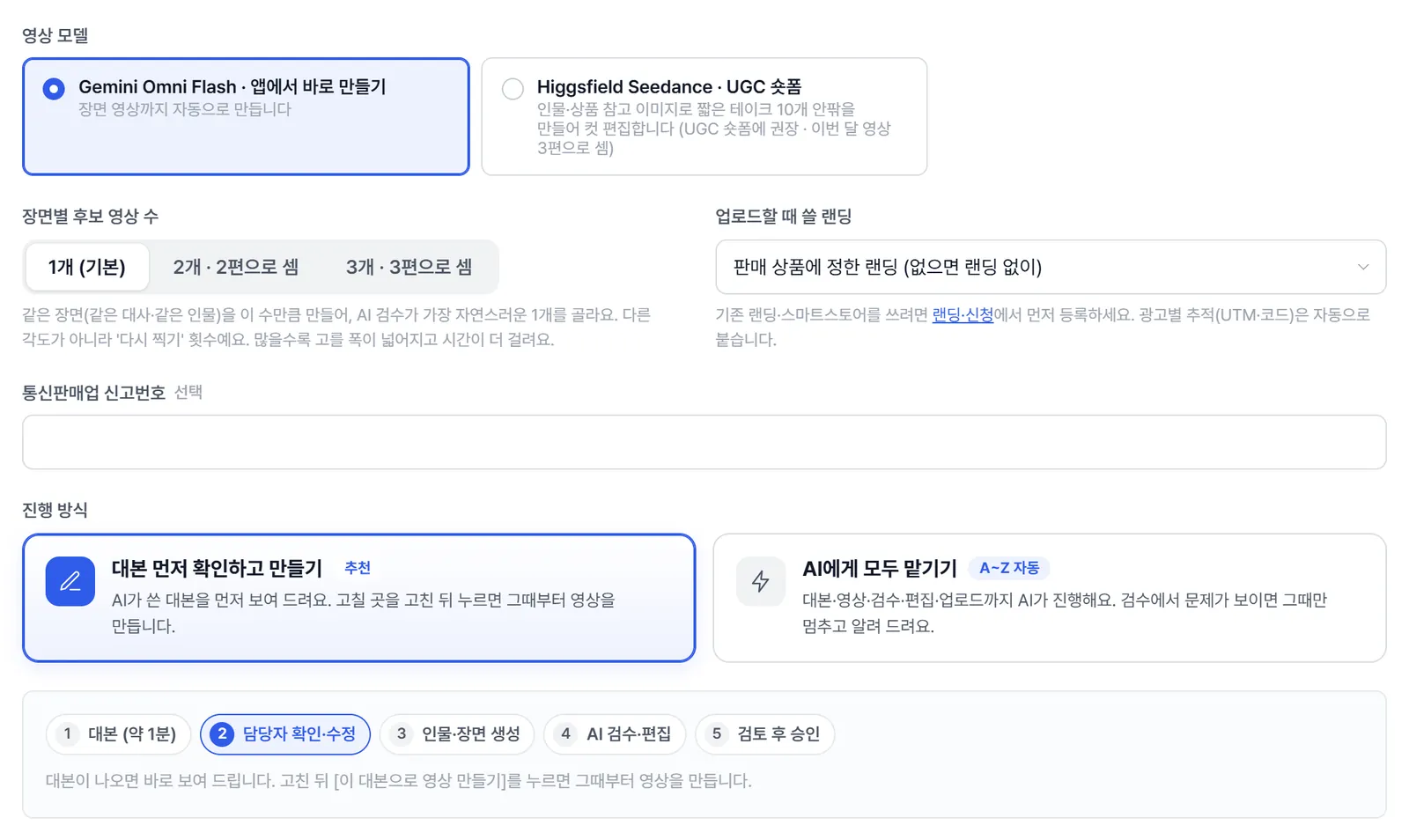Select step 2 담당자 확인·수정
The height and width of the screenshot is (840, 1409).
click(285, 734)
